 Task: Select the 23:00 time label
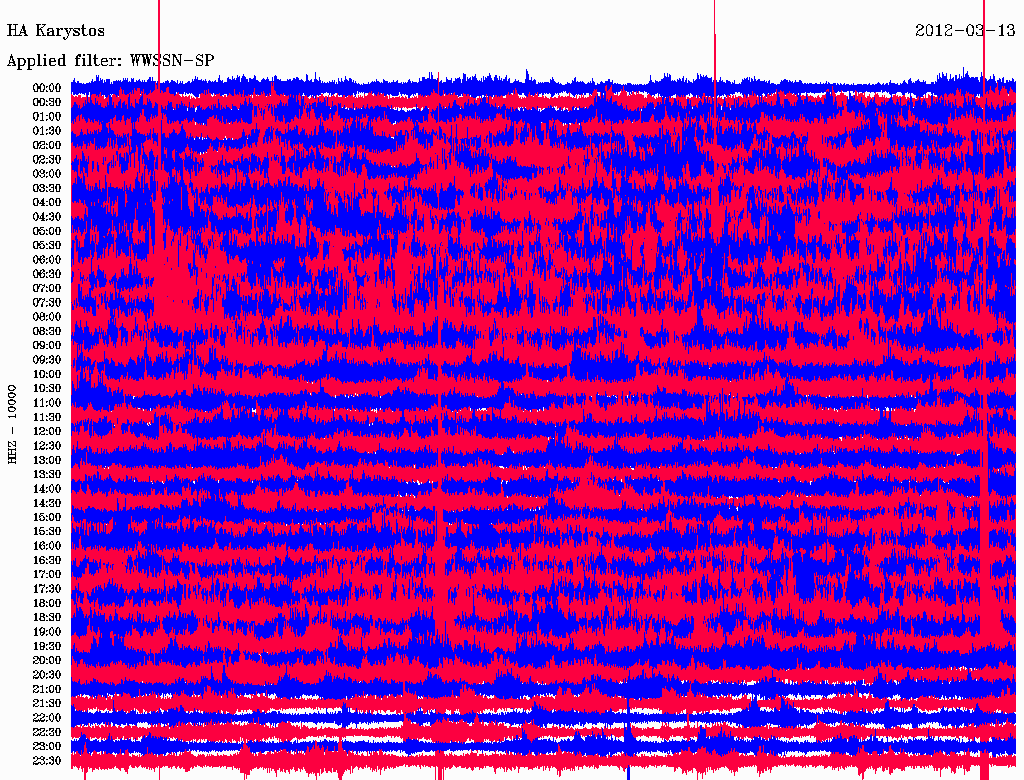(x=47, y=746)
